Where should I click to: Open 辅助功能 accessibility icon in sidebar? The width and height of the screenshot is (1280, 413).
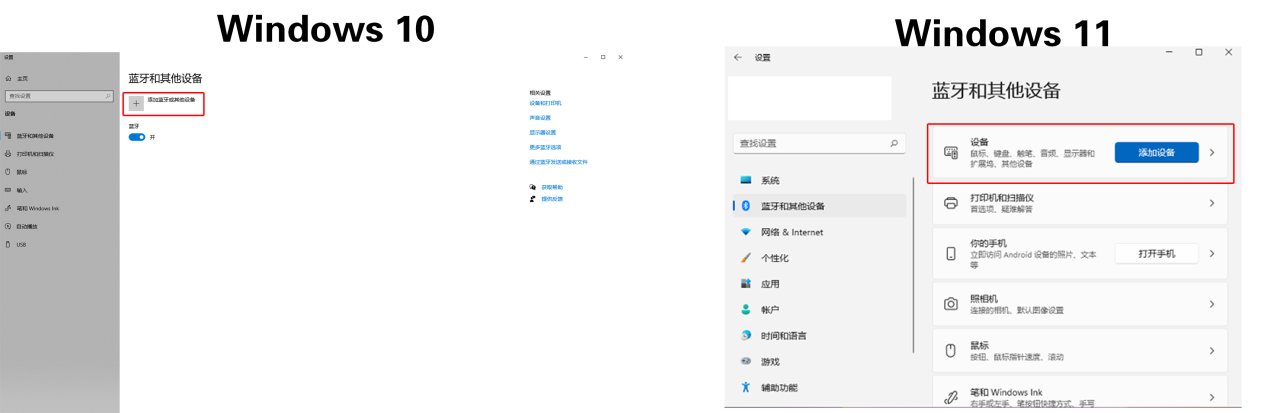click(x=745, y=387)
